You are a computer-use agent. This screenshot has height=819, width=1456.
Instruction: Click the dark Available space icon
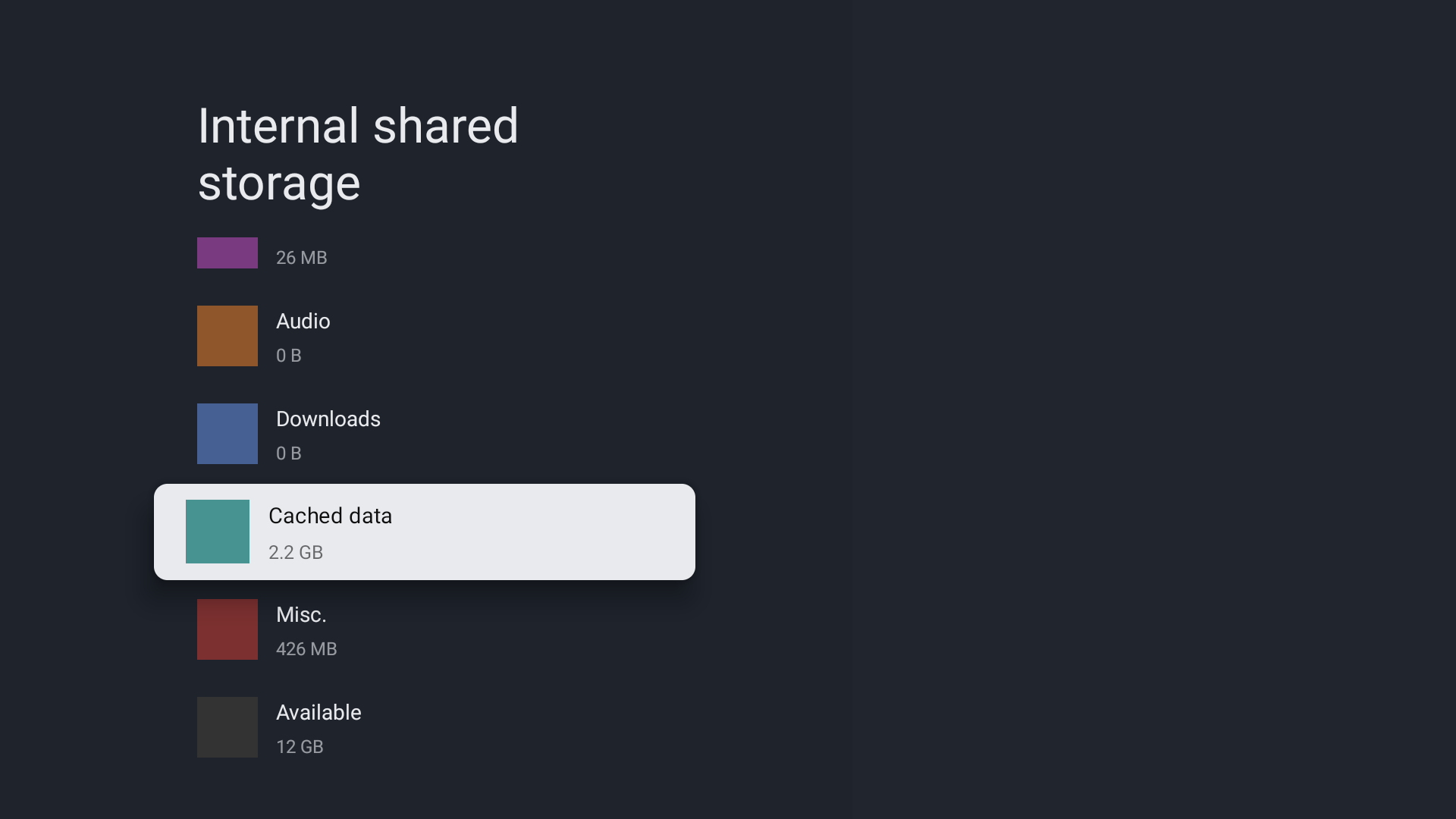click(227, 726)
